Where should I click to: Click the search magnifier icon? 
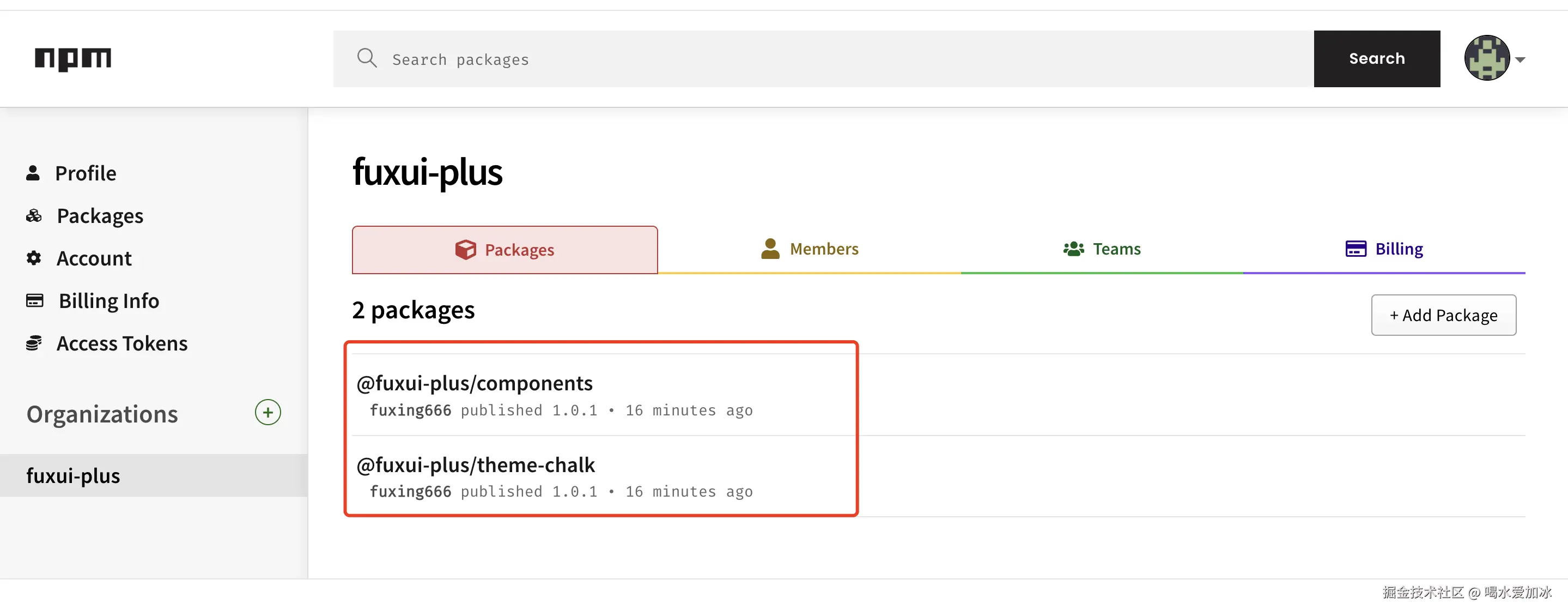[x=367, y=58]
